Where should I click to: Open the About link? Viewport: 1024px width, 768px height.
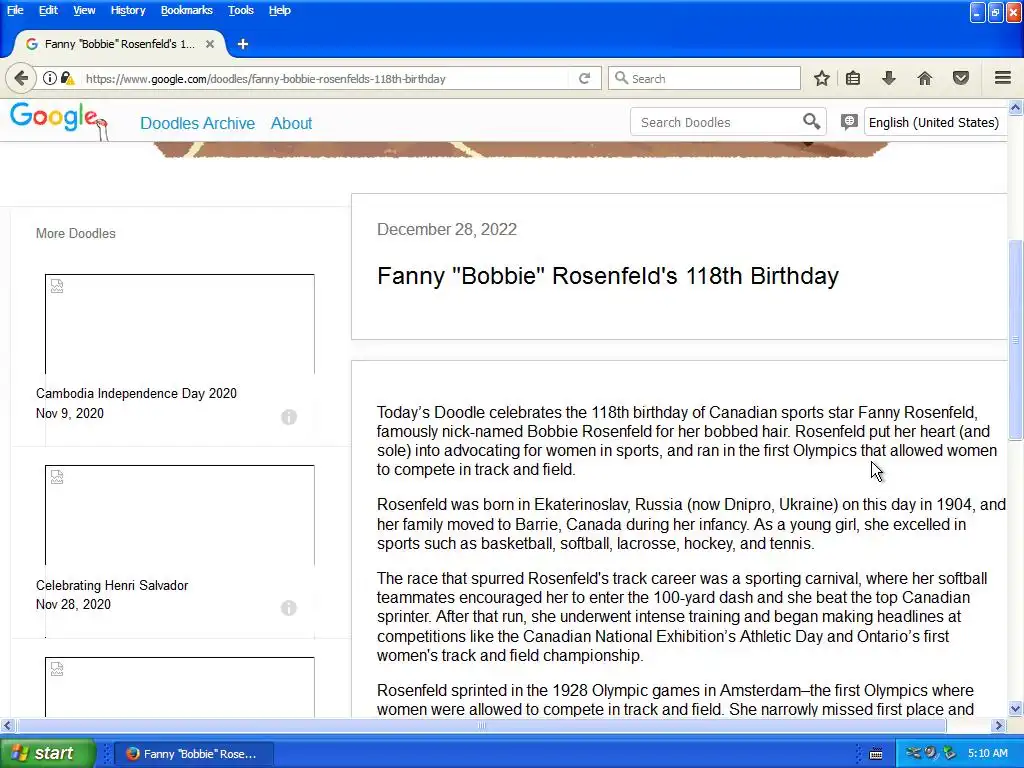[291, 123]
